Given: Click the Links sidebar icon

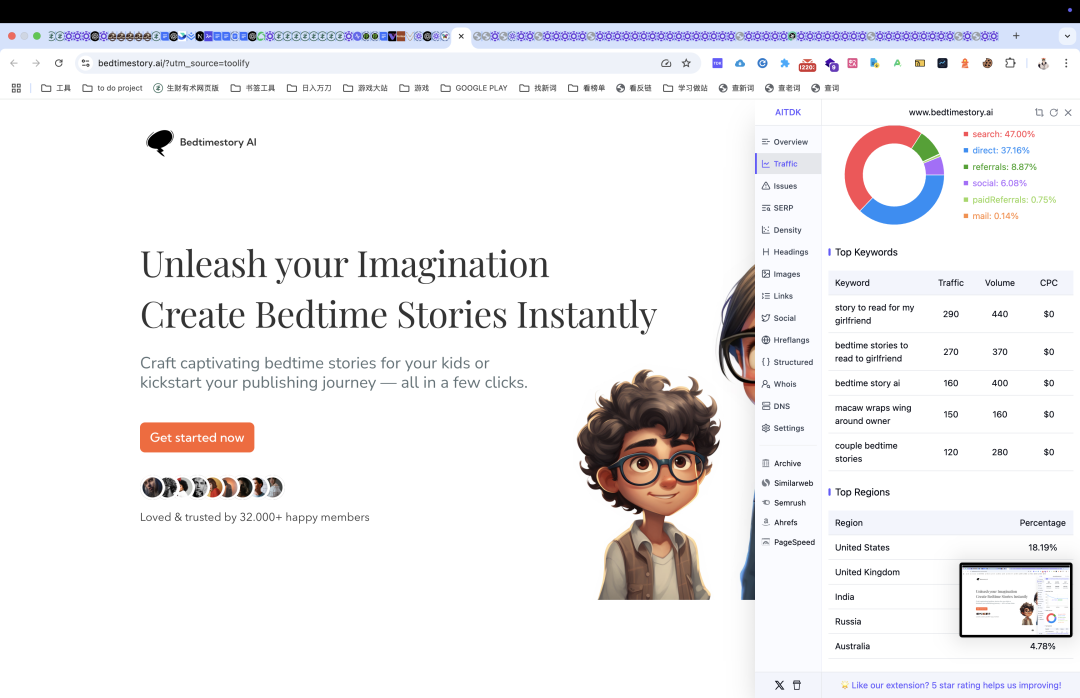Looking at the screenshot, I should (766, 296).
